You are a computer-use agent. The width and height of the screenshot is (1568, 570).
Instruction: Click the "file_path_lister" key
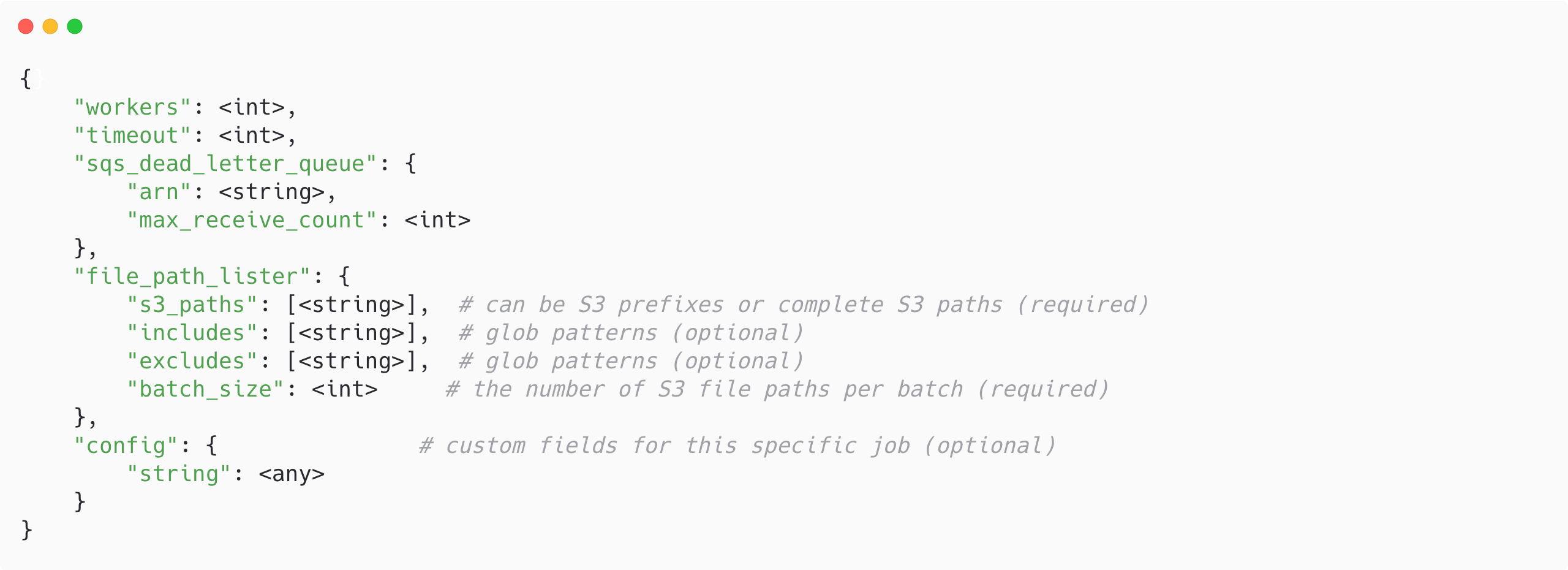click(192, 276)
